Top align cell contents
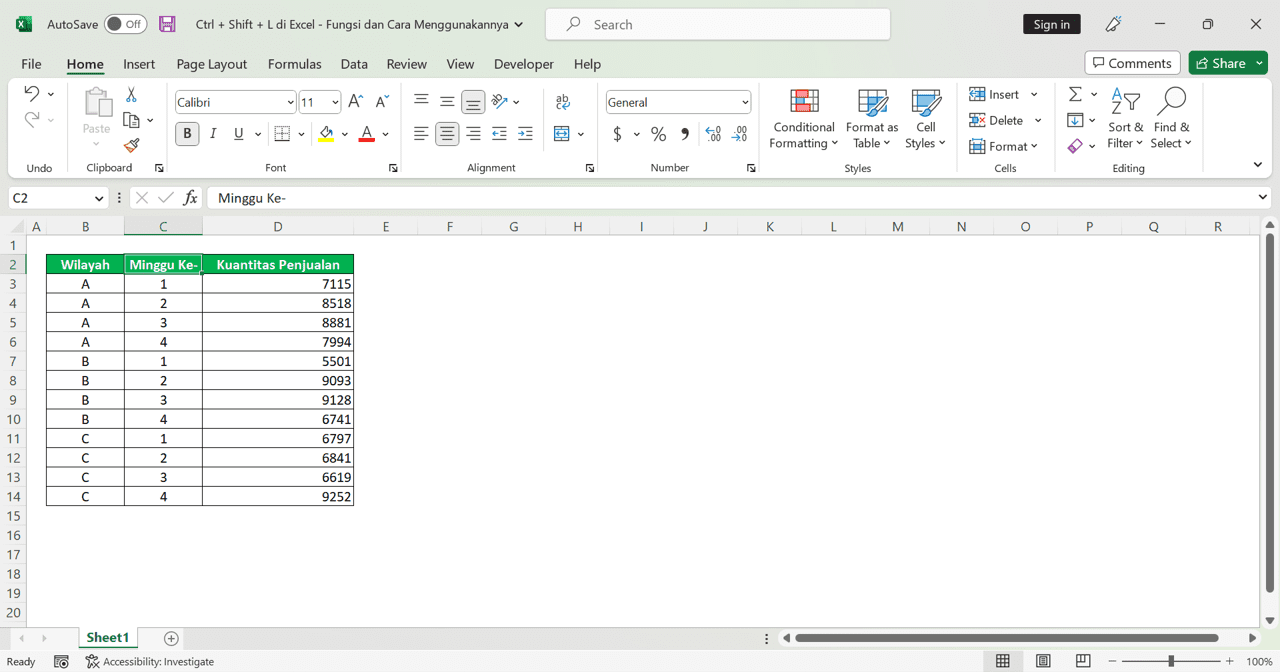The width and height of the screenshot is (1280, 672). point(421,101)
